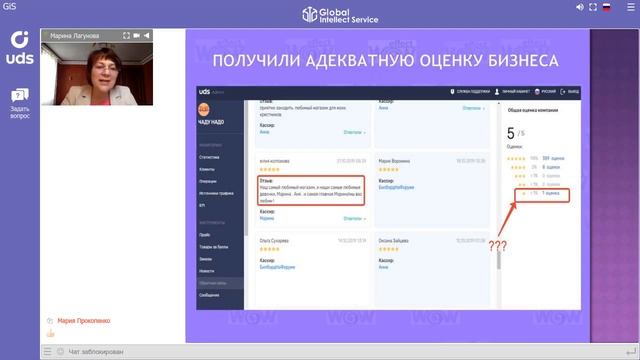Toggle presenter video sound icon

coord(147,36)
